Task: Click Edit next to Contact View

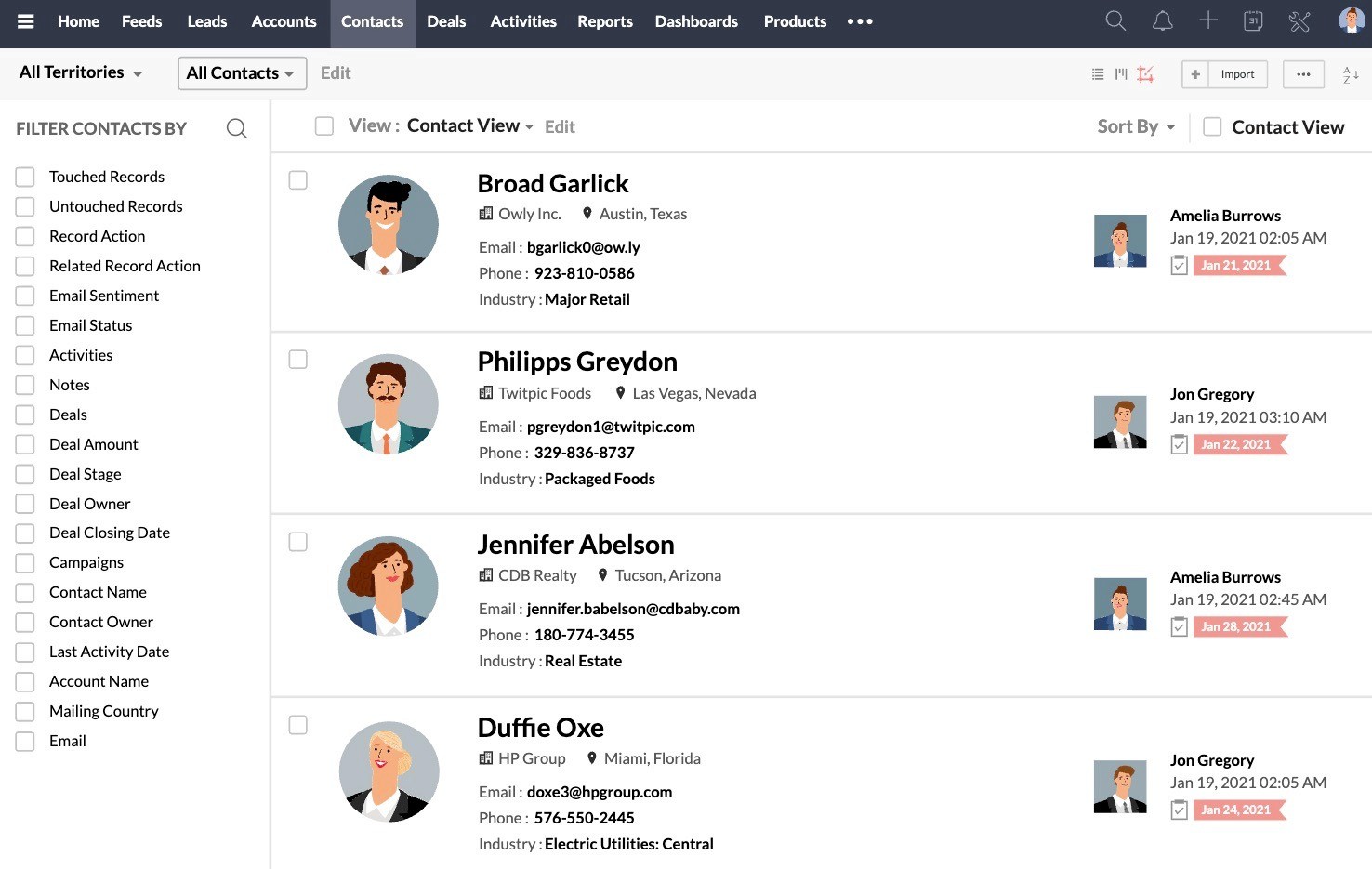Action: click(560, 126)
